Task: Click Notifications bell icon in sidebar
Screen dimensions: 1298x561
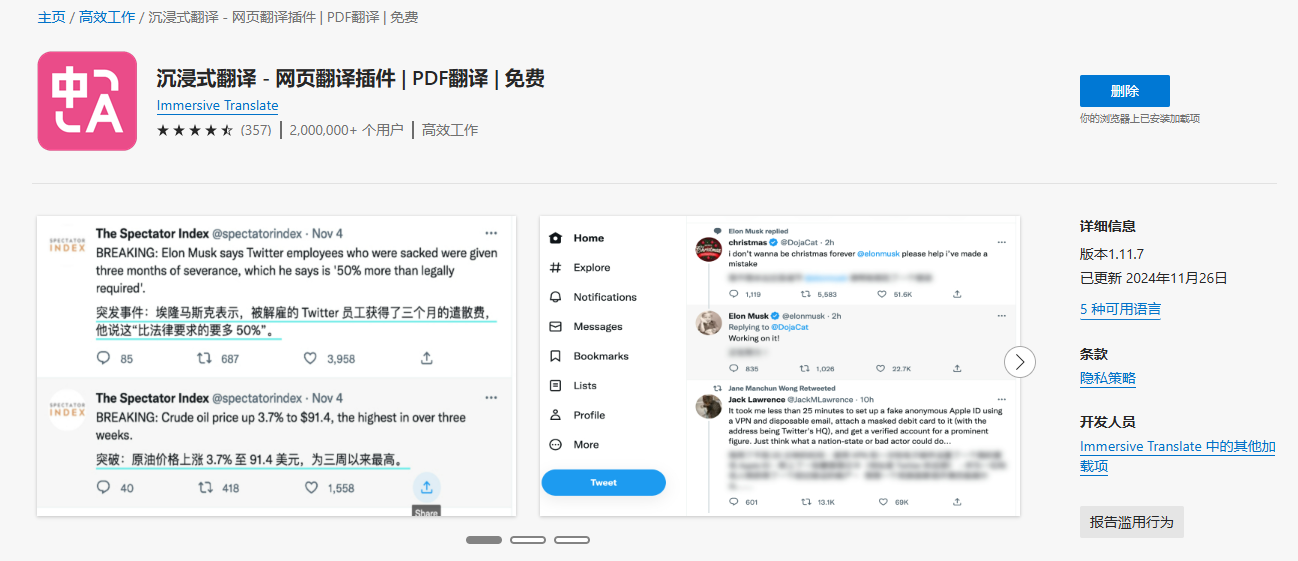Action: (x=555, y=297)
